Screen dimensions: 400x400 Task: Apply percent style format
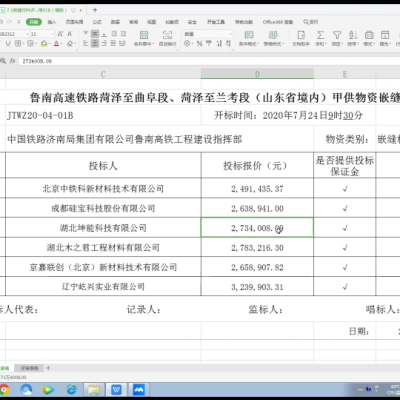[x=199, y=43]
